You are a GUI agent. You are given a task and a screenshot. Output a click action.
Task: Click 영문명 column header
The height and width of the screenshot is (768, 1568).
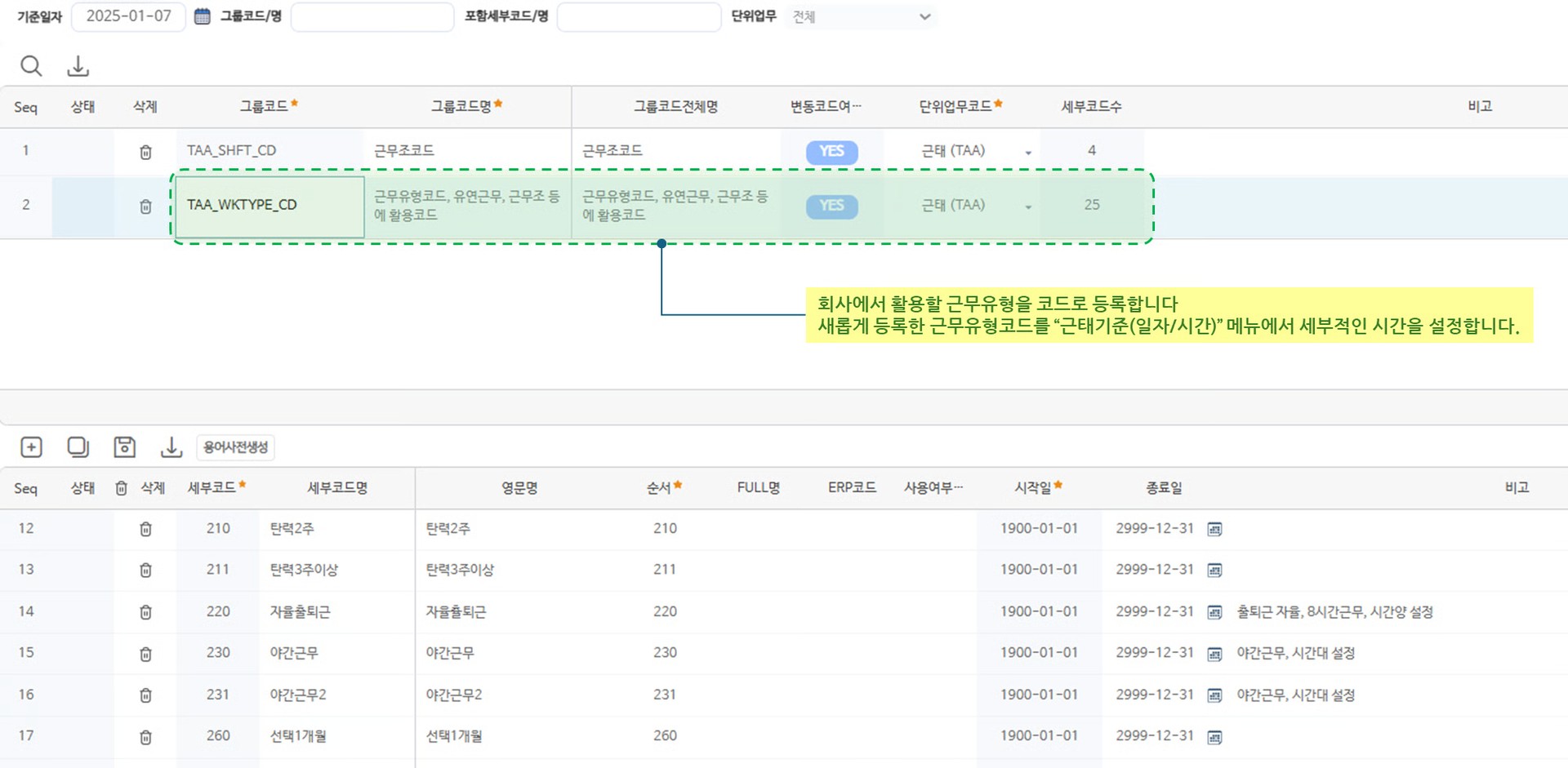pyautogui.click(x=519, y=488)
